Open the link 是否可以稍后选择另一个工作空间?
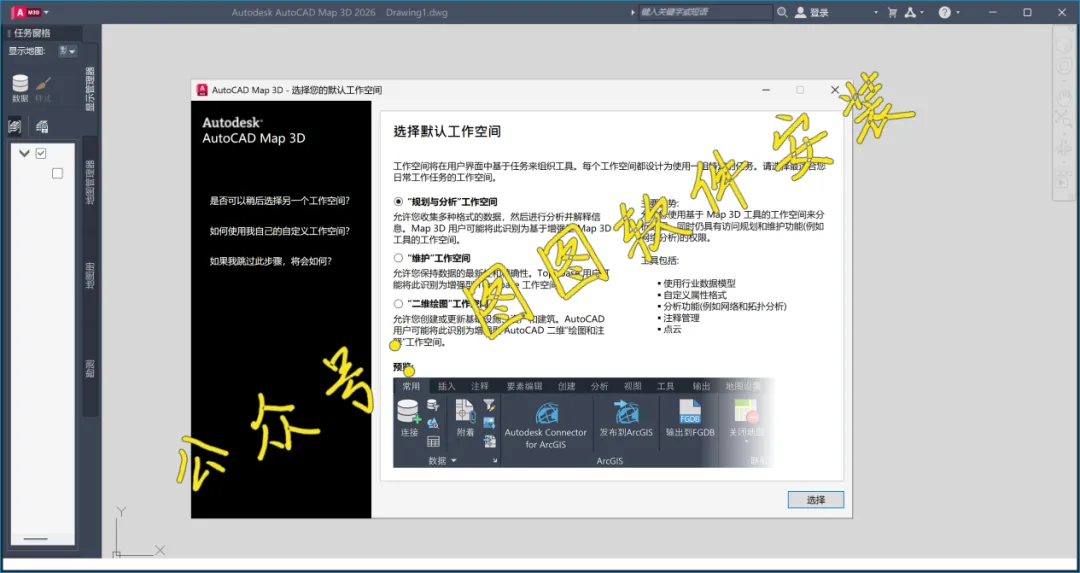Image resolution: width=1080 pixels, height=573 pixels. click(x=280, y=201)
